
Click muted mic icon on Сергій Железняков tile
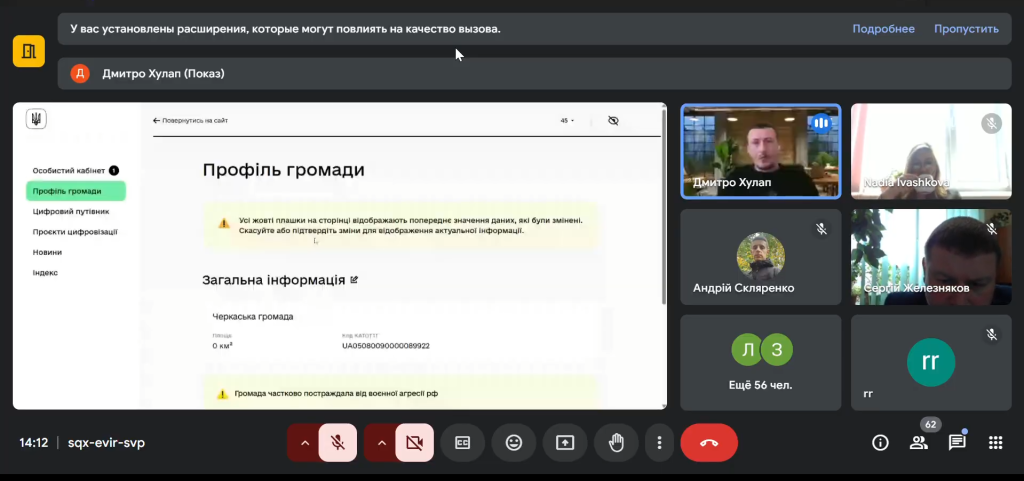click(991, 229)
